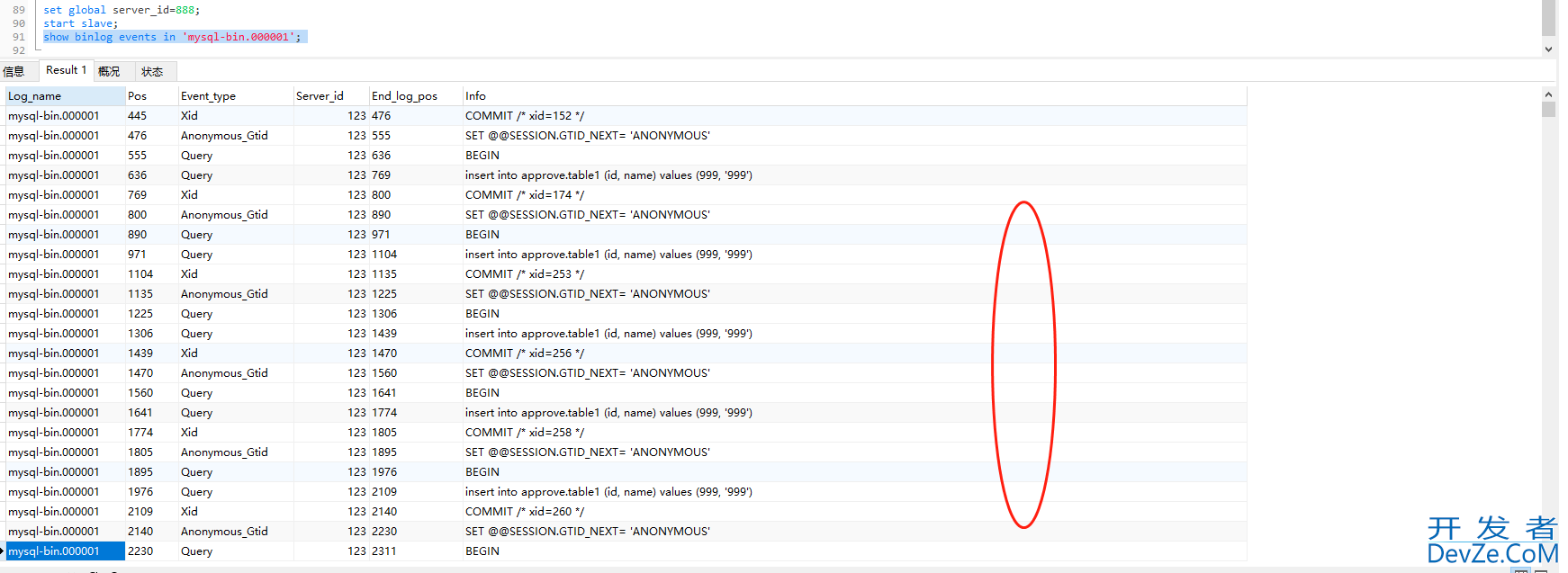The height and width of the screenshot is (573, 1568).
Task: Select the Pos cell 1470
Action: tap(151, 373)
